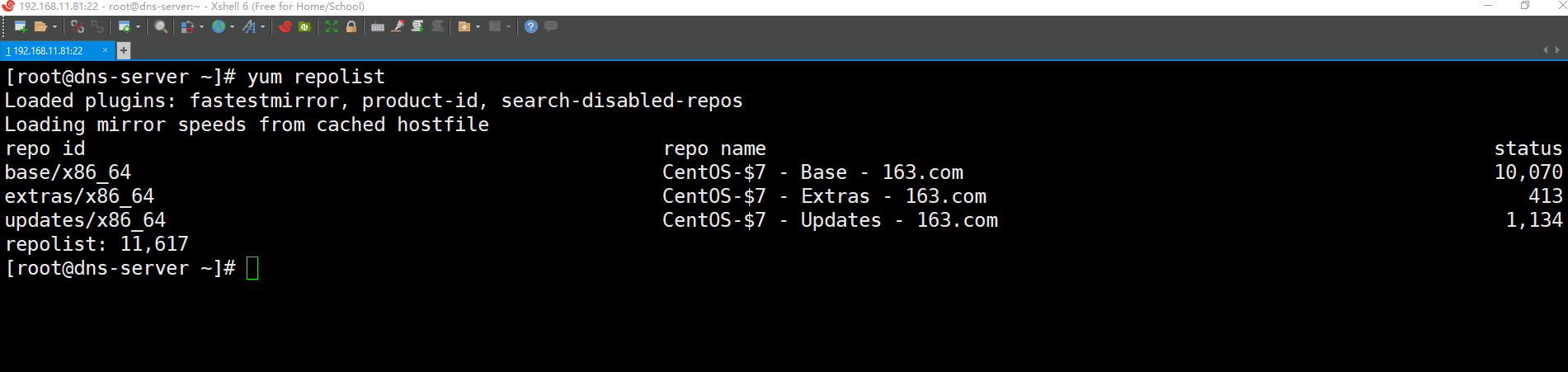
Task: Launch Xmanager with red swirl icon
Action: pos(285,26)
